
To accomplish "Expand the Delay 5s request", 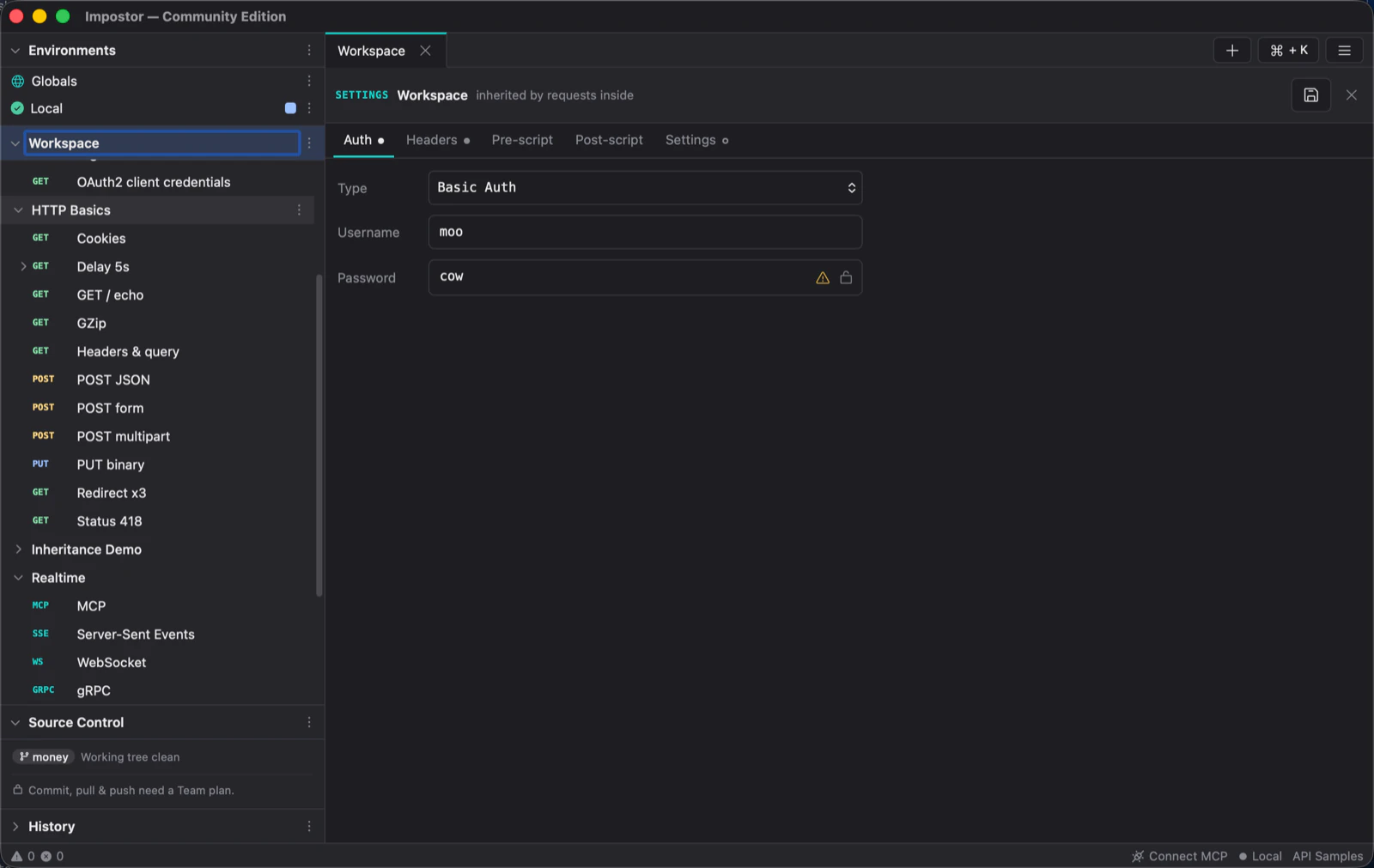I will (23, 266).
